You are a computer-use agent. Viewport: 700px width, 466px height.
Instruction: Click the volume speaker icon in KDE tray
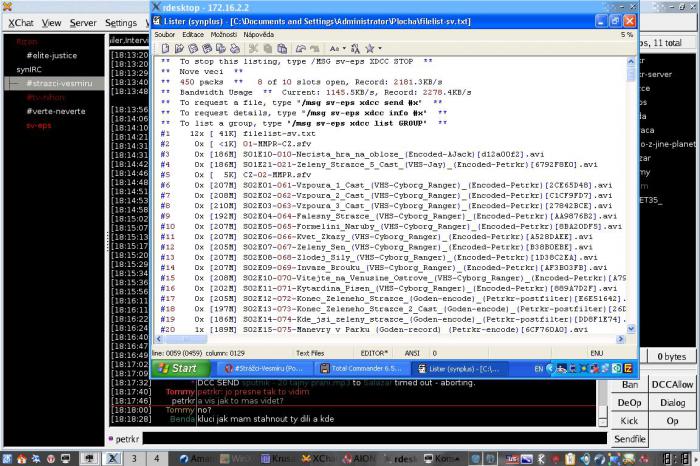[x=584, y=459]
